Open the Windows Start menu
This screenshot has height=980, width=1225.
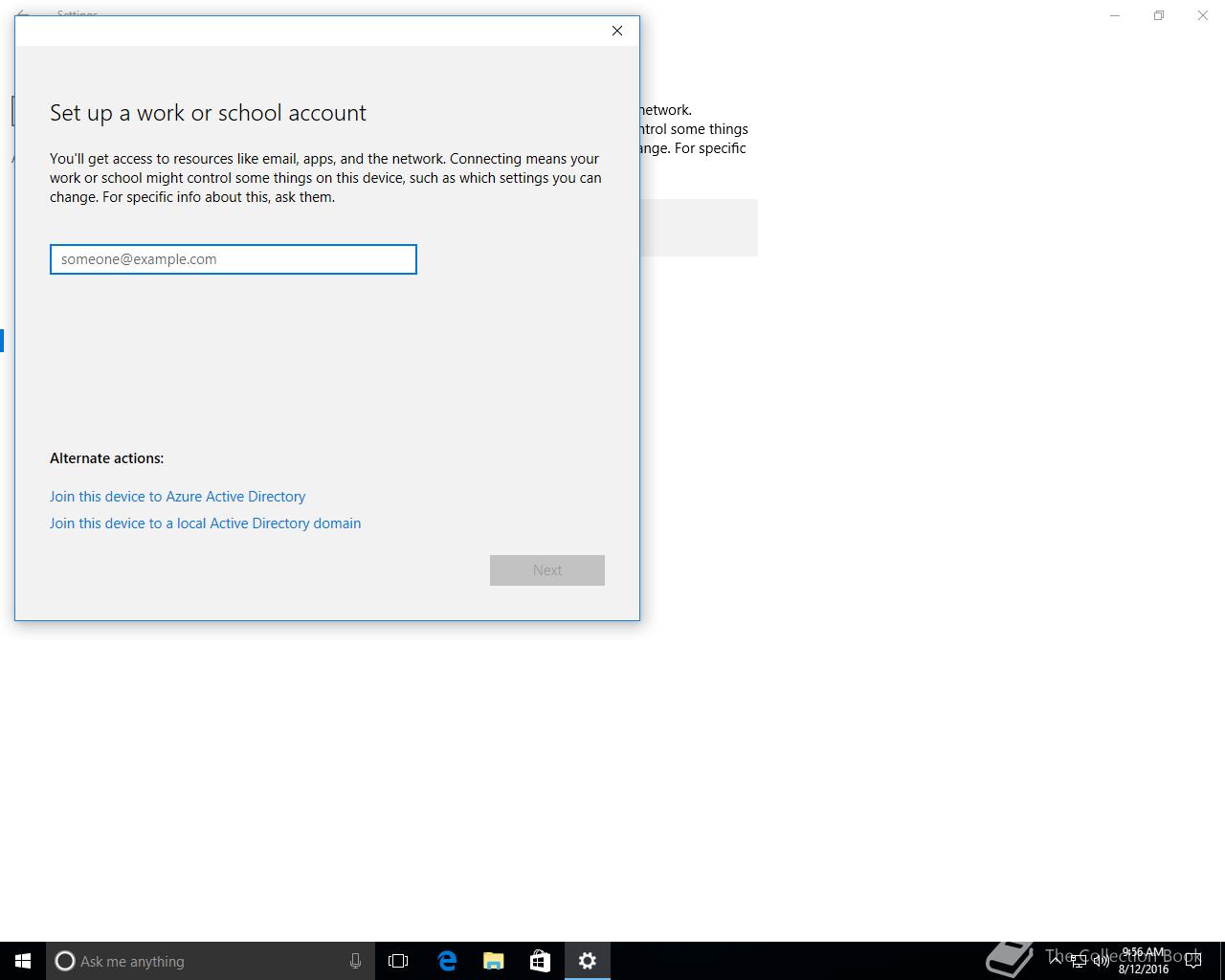click(x=23, y=961)
